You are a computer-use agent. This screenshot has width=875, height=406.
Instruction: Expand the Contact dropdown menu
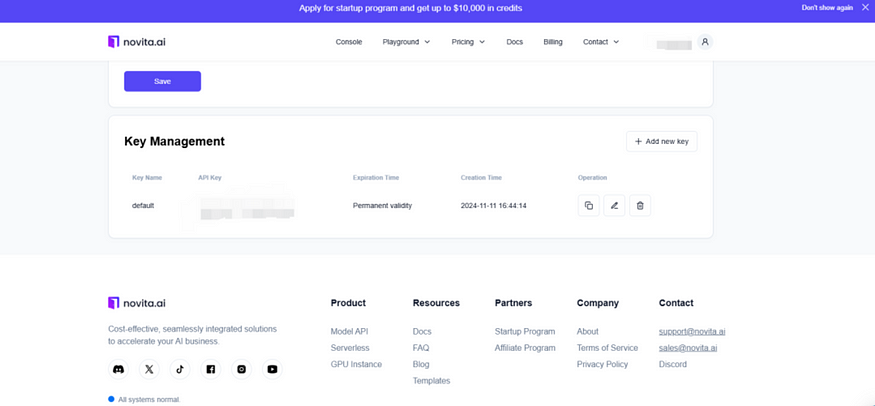coord(601,42)
